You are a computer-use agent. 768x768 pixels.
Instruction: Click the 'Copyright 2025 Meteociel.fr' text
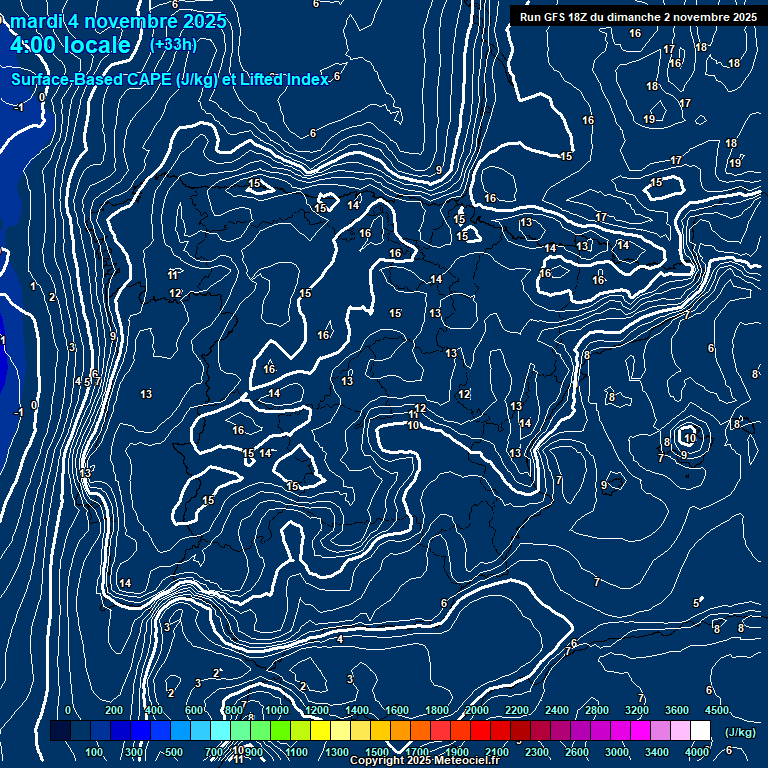(x=425, y=760)
